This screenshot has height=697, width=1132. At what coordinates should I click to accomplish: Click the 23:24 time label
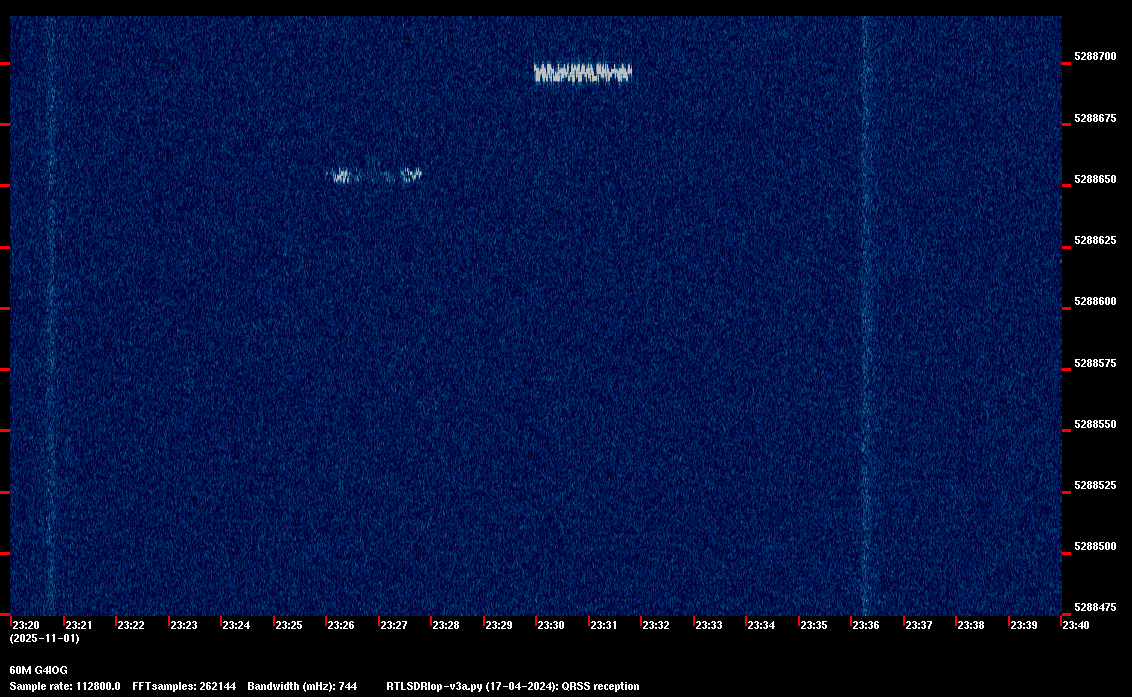pos(236,625)
